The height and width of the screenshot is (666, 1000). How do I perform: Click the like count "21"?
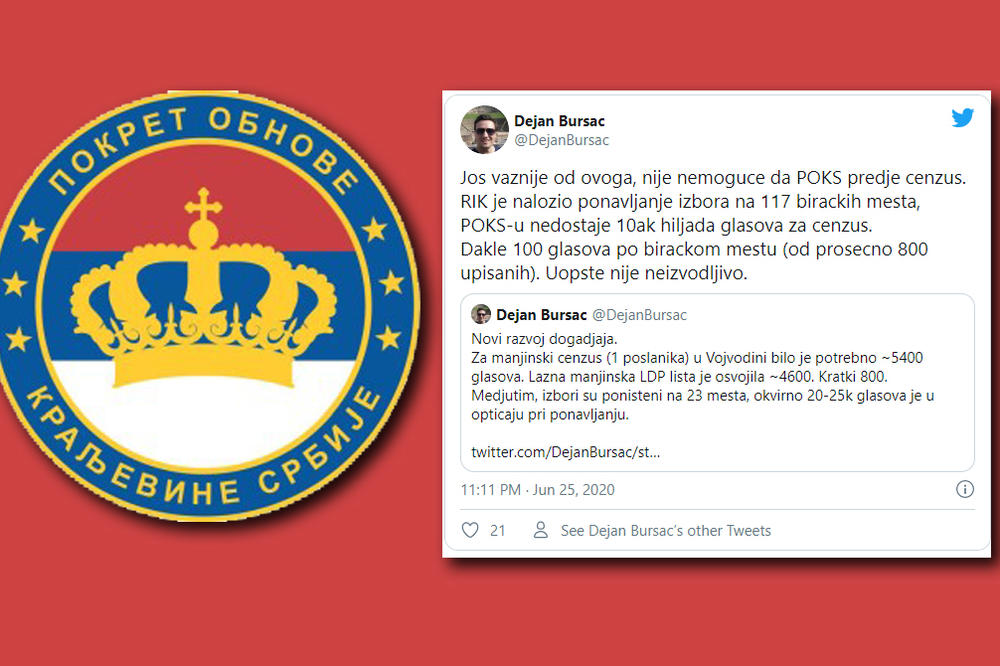pyautogui.click(x=496, y=531)
